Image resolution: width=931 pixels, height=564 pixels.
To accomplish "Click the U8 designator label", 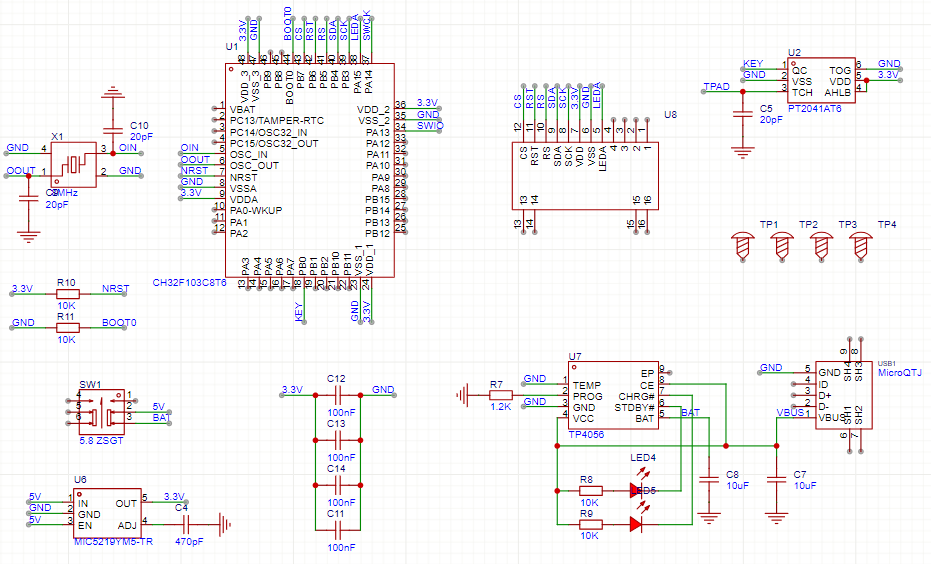I will pos(670,115).
